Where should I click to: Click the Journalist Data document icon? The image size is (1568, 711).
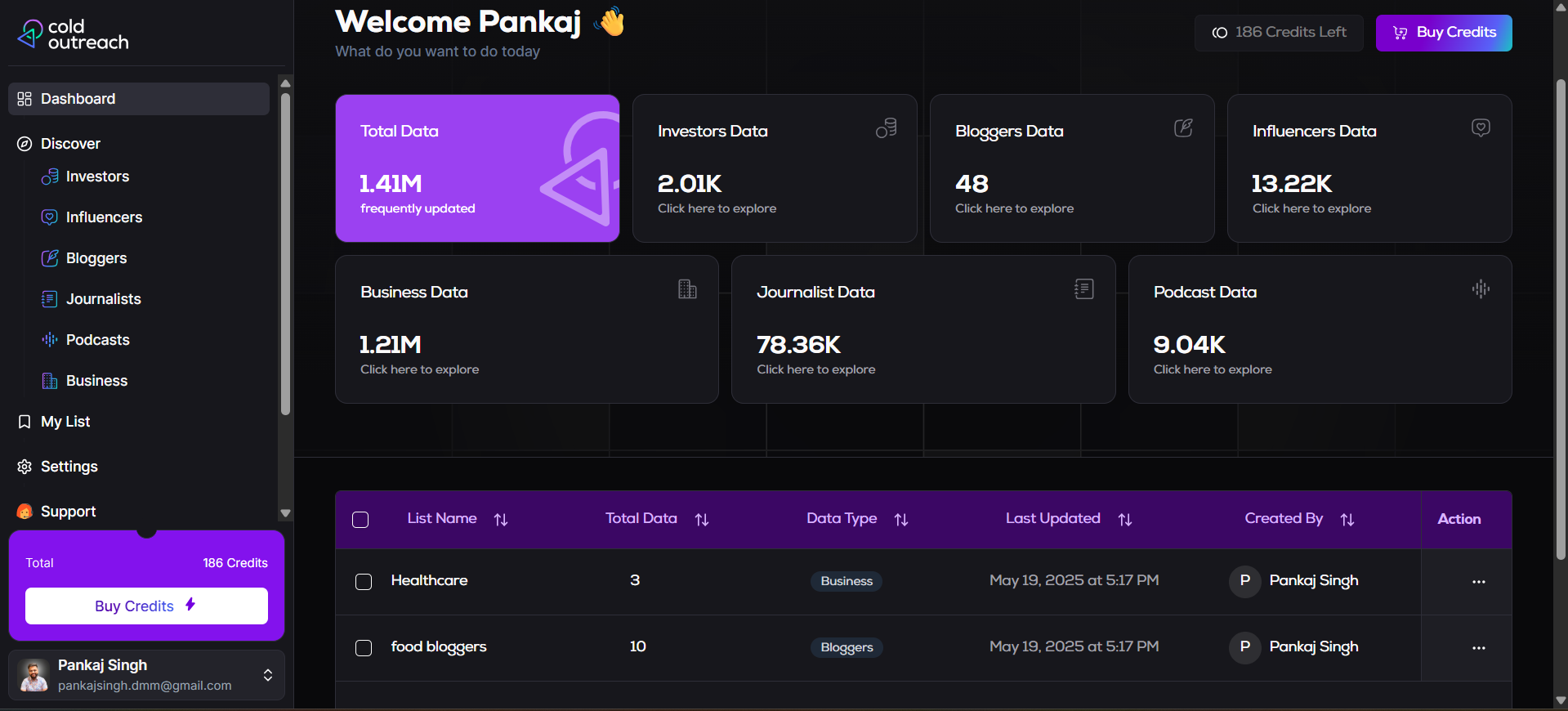pos(1084,288)
